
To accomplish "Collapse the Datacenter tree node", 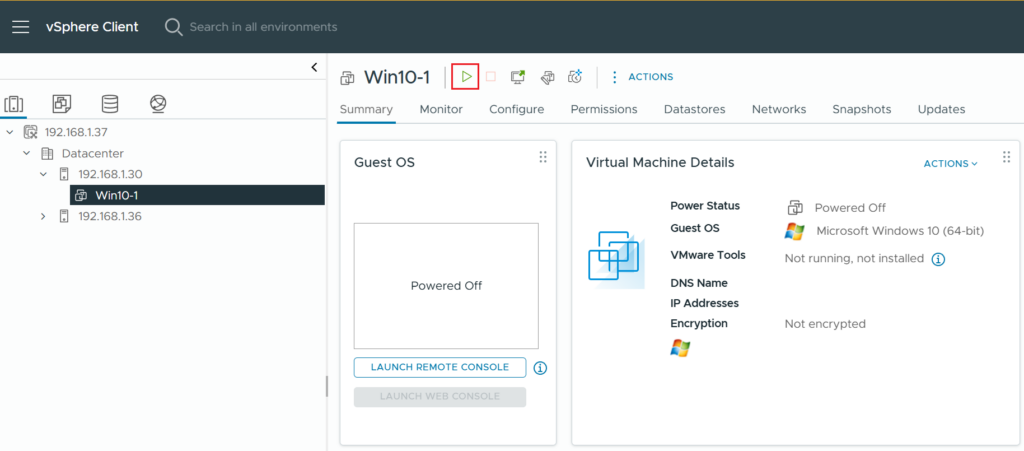I will point(27,153).
